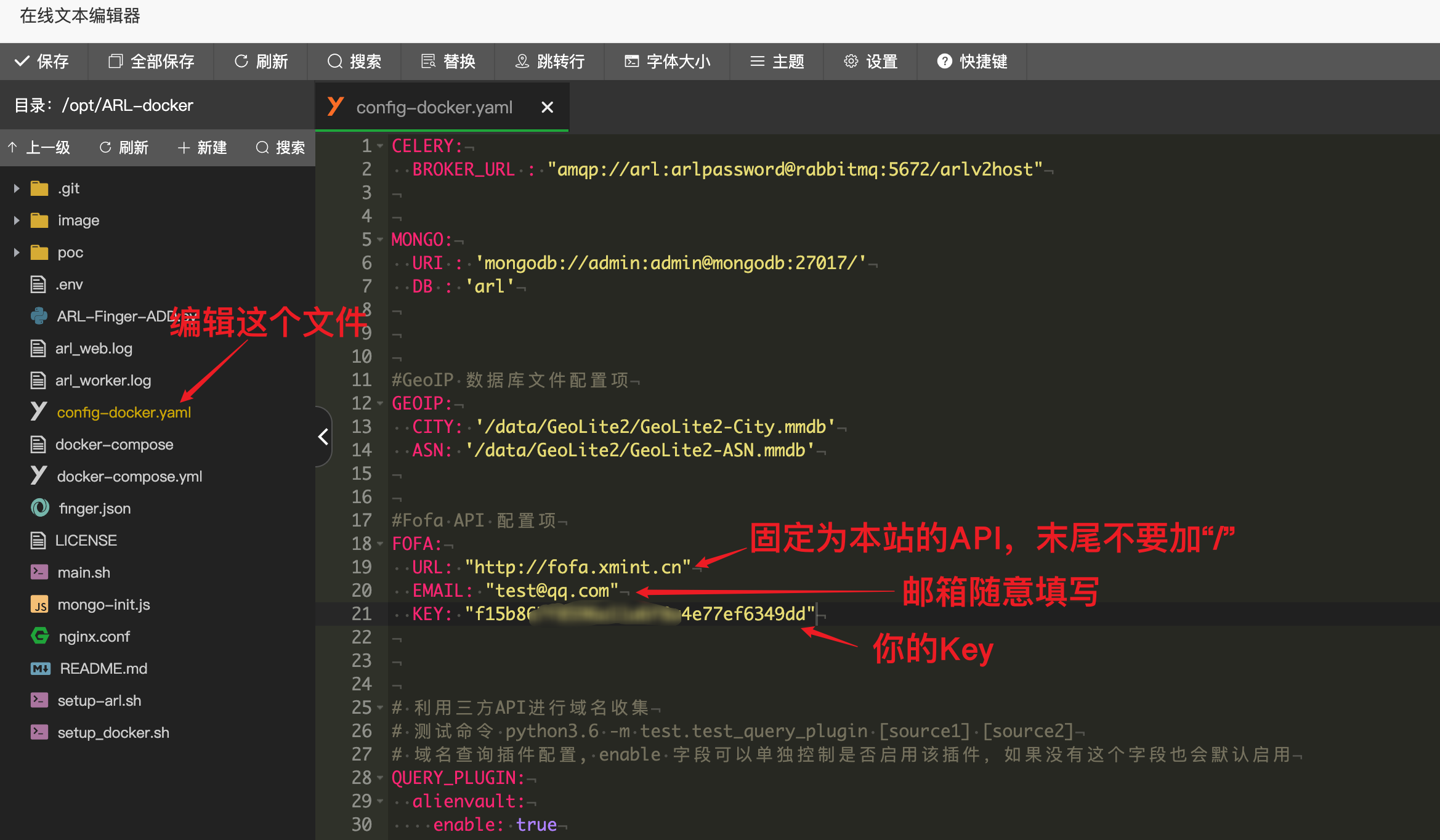Select the config-docker.yaml editor tab
Screen dimensions: 1440x840
[x=434, y=108]
